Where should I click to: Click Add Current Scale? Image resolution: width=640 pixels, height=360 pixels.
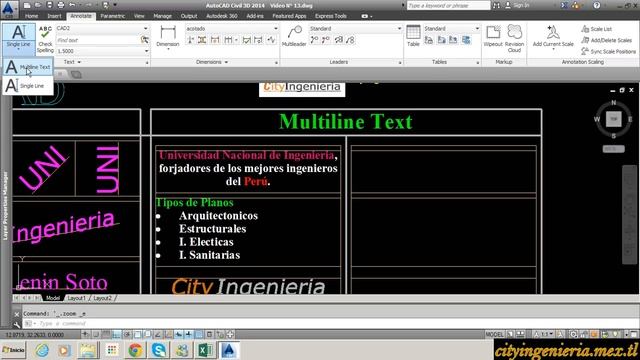point(553,37)
